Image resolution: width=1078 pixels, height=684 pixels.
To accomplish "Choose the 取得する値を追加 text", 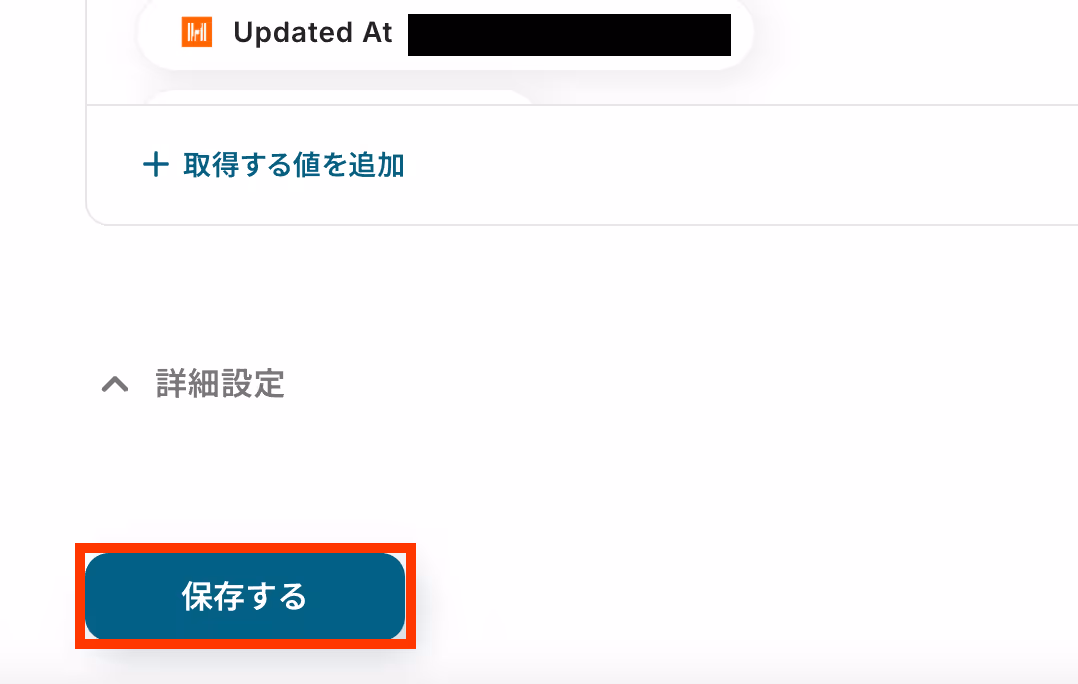I will [x=294, y=165].
